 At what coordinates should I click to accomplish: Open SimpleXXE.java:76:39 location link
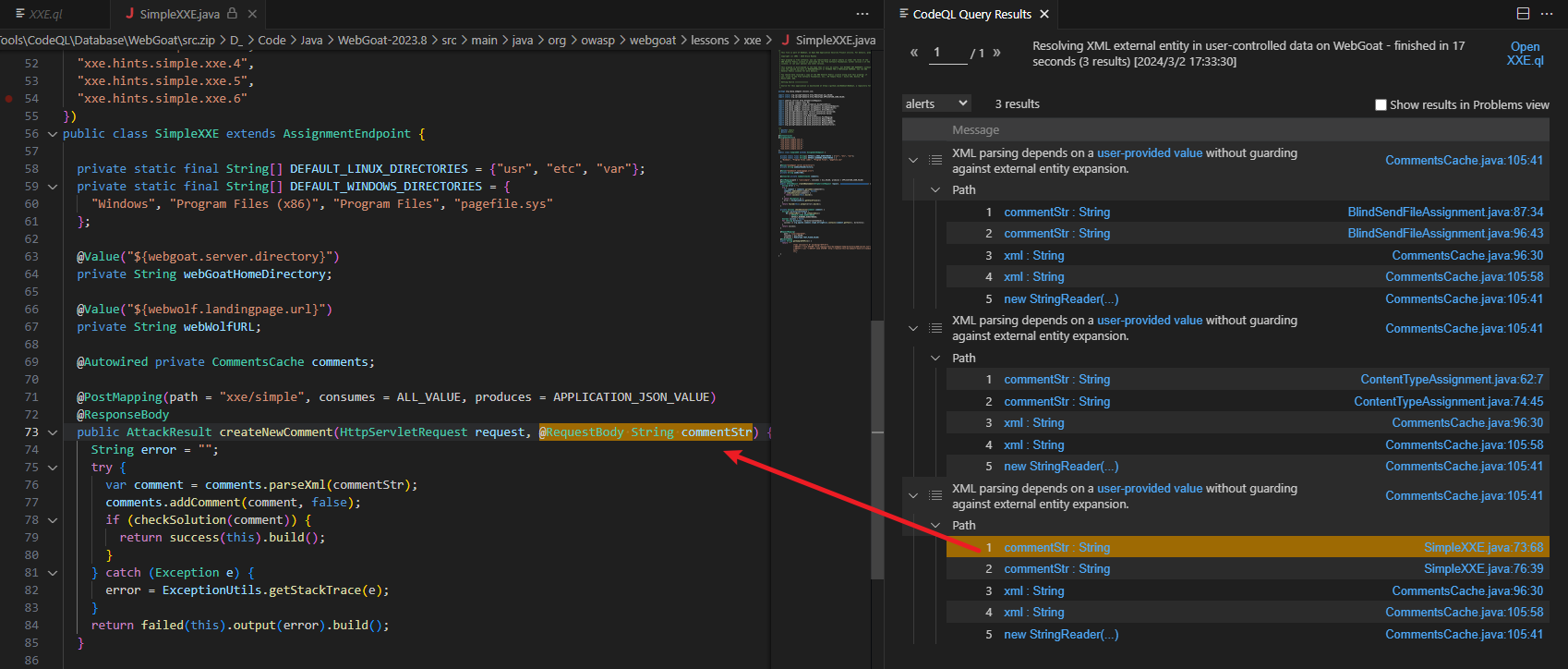click(1483, 569)
